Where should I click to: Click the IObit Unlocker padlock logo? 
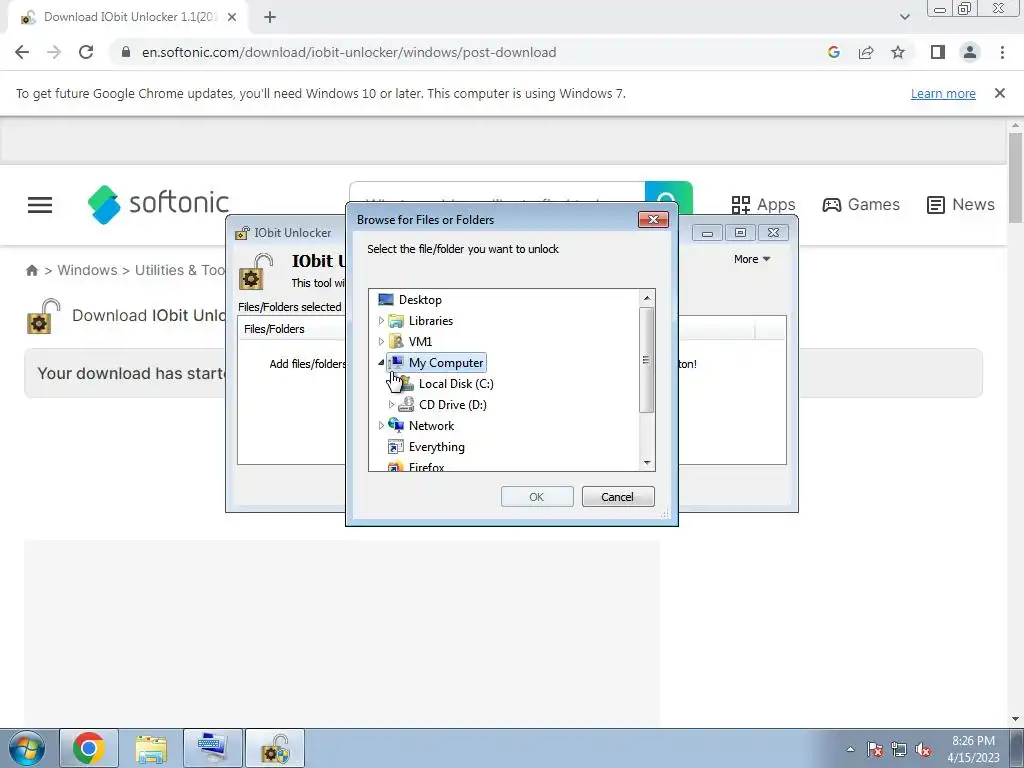tap(255, 272)
